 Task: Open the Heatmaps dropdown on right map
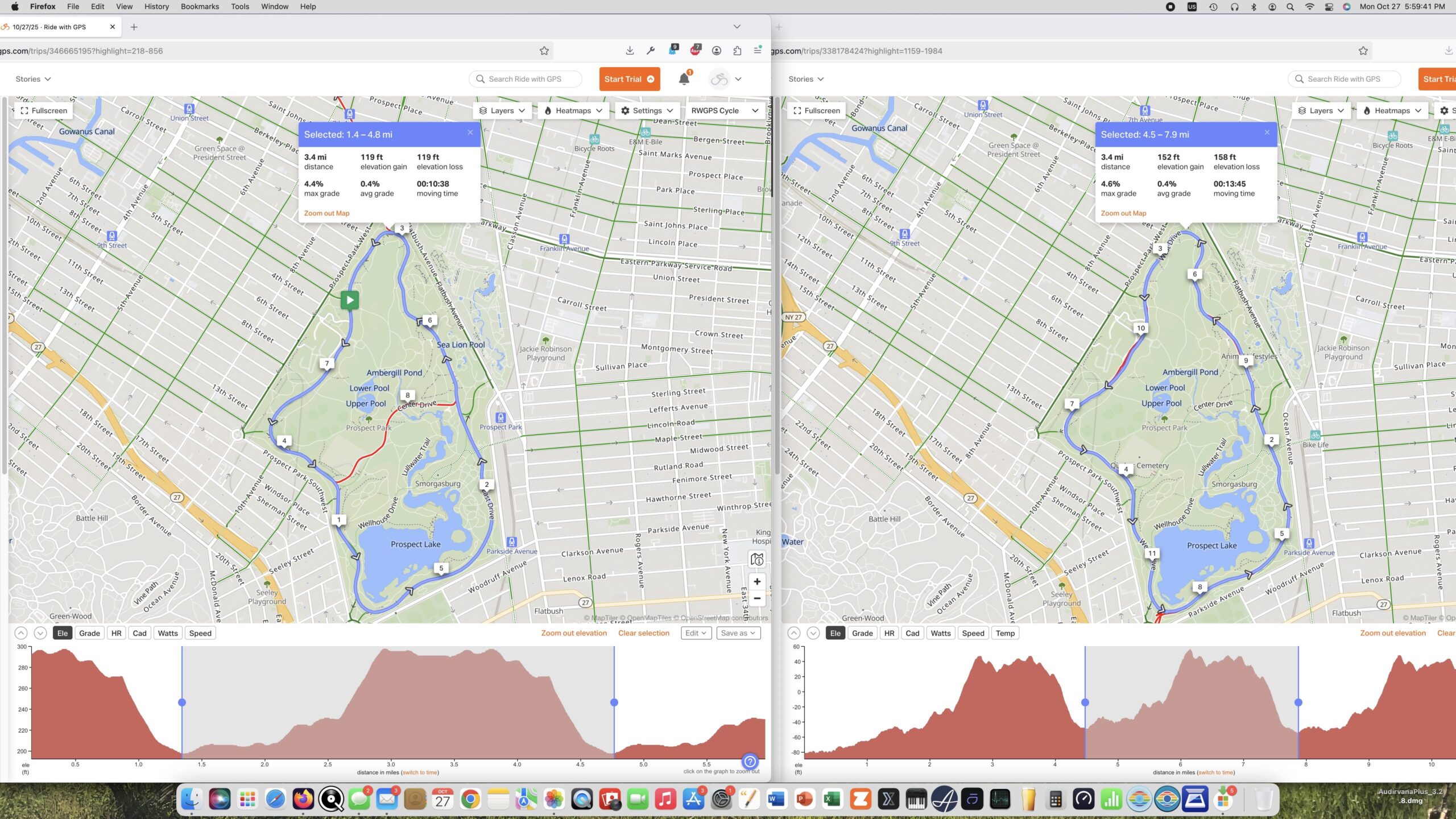click(1392, 110)
